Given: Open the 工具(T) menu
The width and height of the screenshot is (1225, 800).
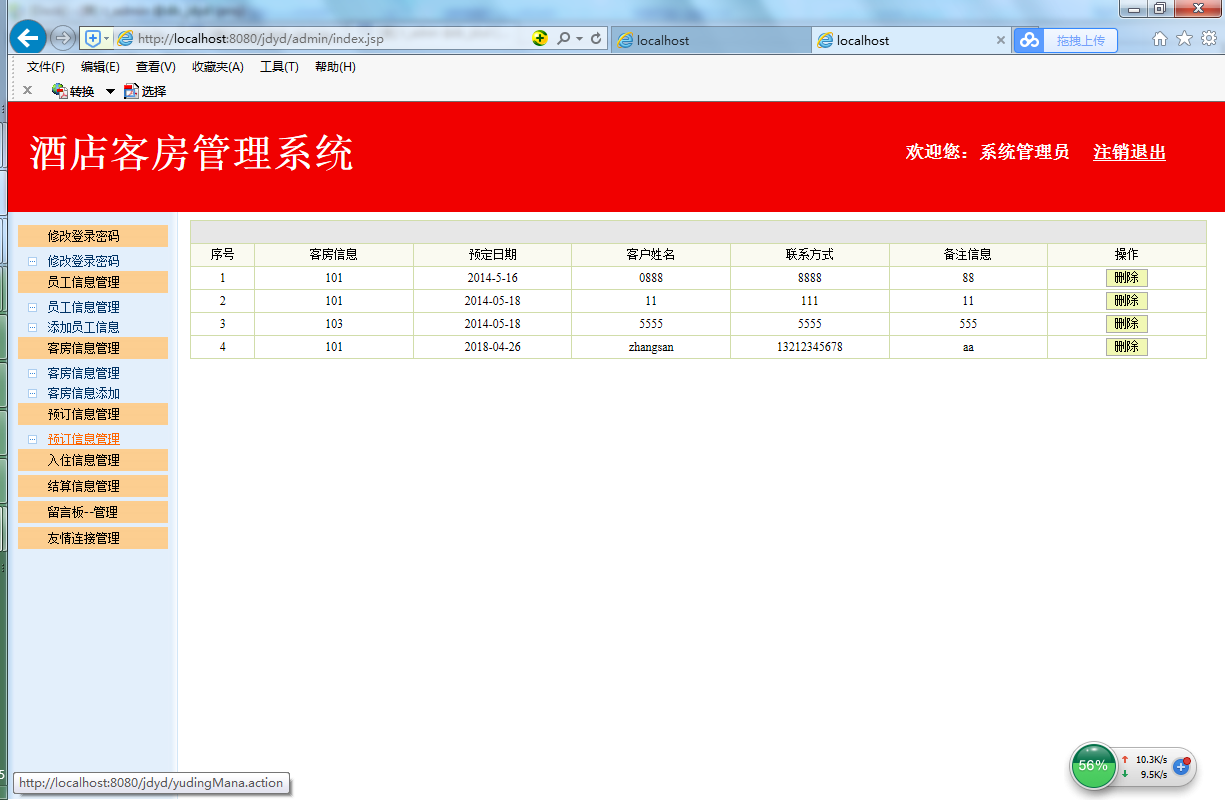Looking at the screenshot, I should (x=279, y=67).
